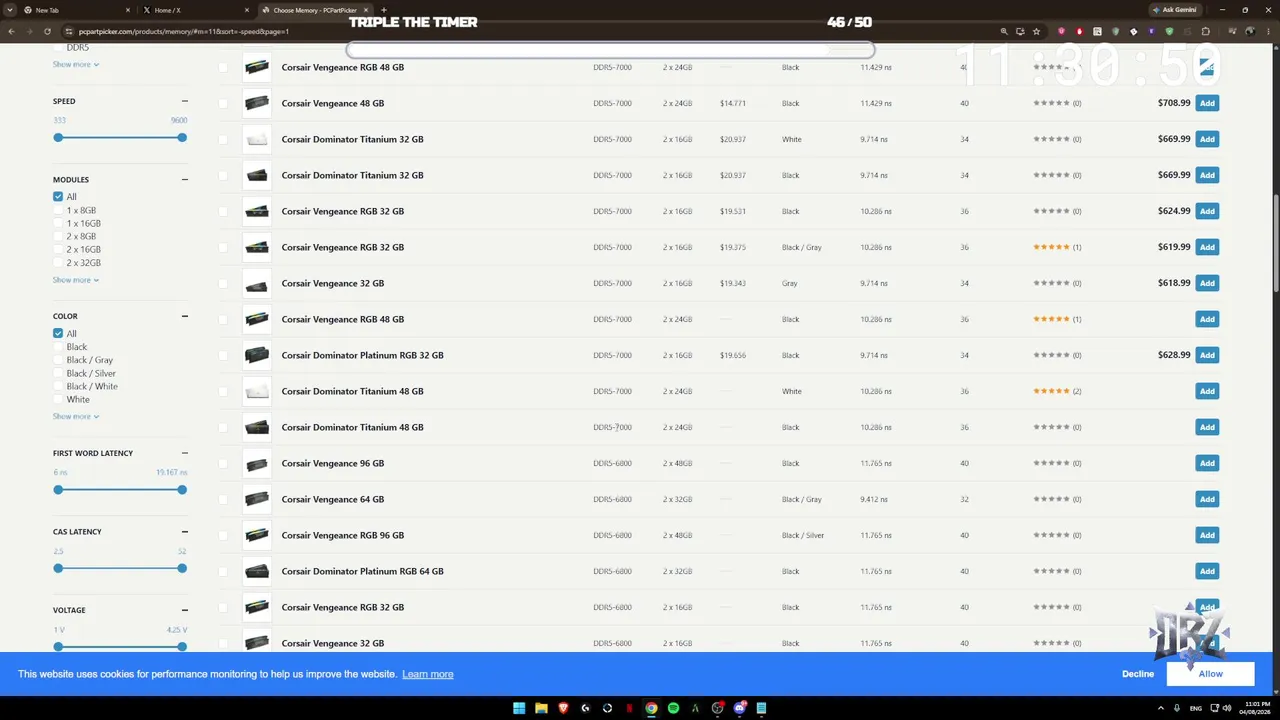This screenshot has width=1280, height=720.
Task: Click the CAS Latency maximum handle
Action: pyautogui.click(x=182, y=568)
